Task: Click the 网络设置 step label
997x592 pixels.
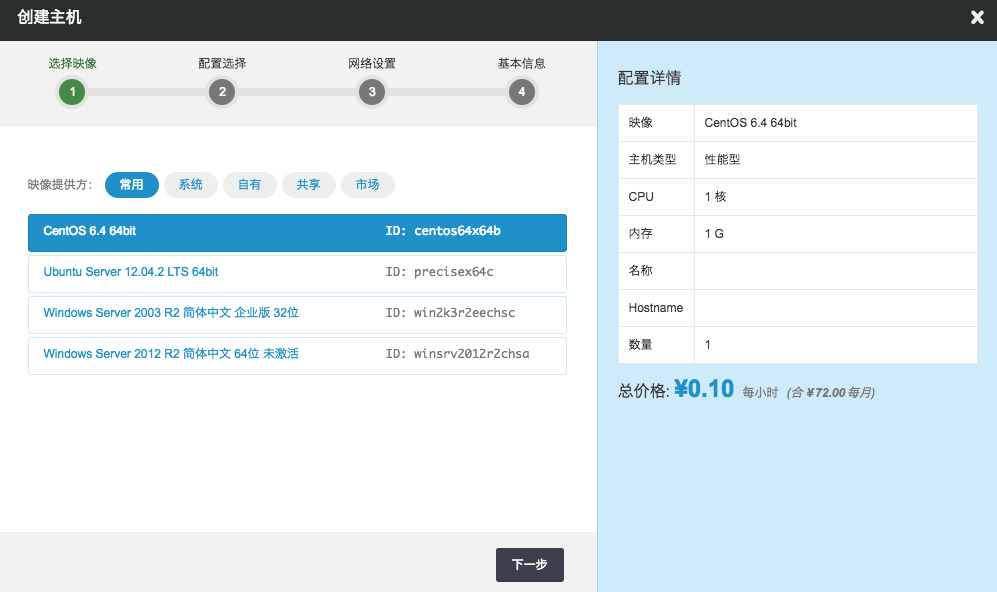Action: pyautogui.click(x=372, y=64)
